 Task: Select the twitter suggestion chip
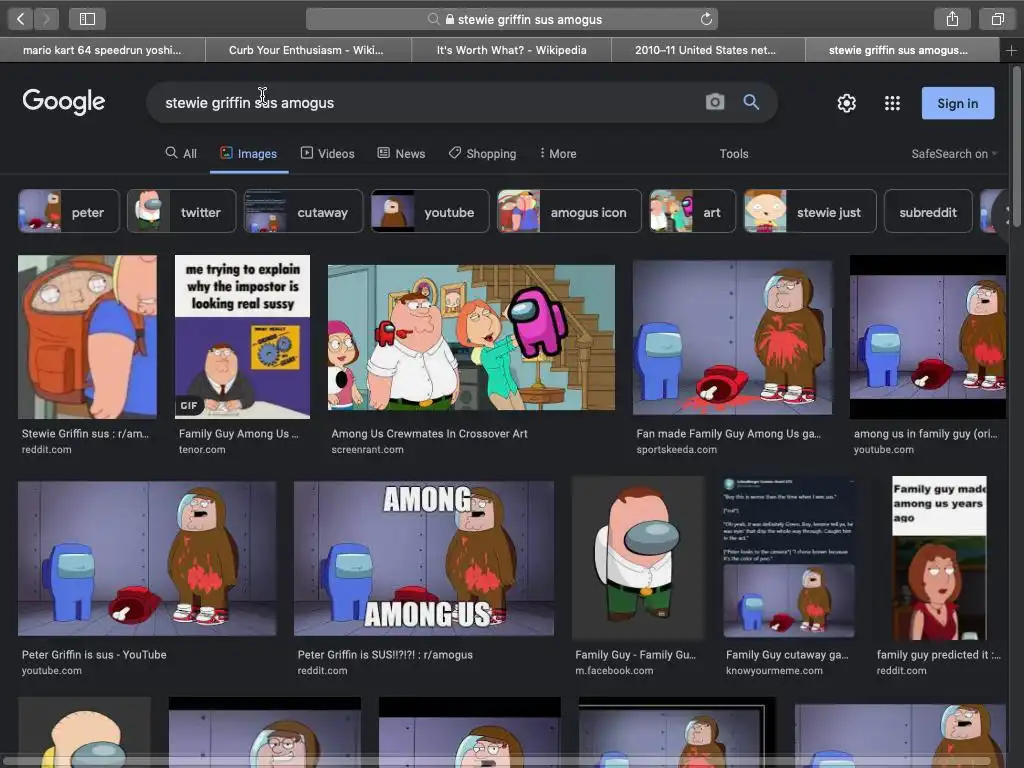point(181,212)
